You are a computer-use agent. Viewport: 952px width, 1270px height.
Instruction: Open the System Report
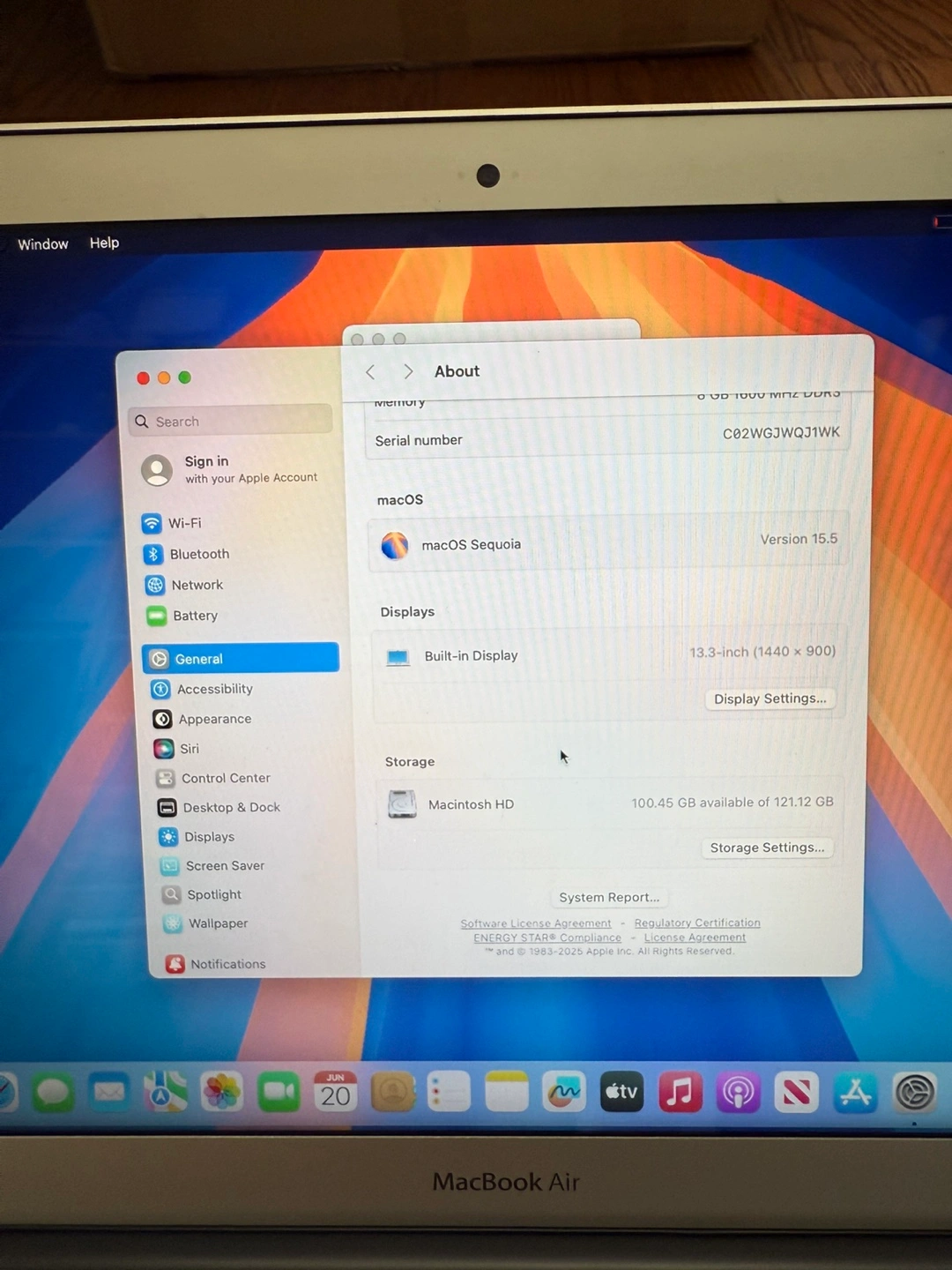coord(609,897)
